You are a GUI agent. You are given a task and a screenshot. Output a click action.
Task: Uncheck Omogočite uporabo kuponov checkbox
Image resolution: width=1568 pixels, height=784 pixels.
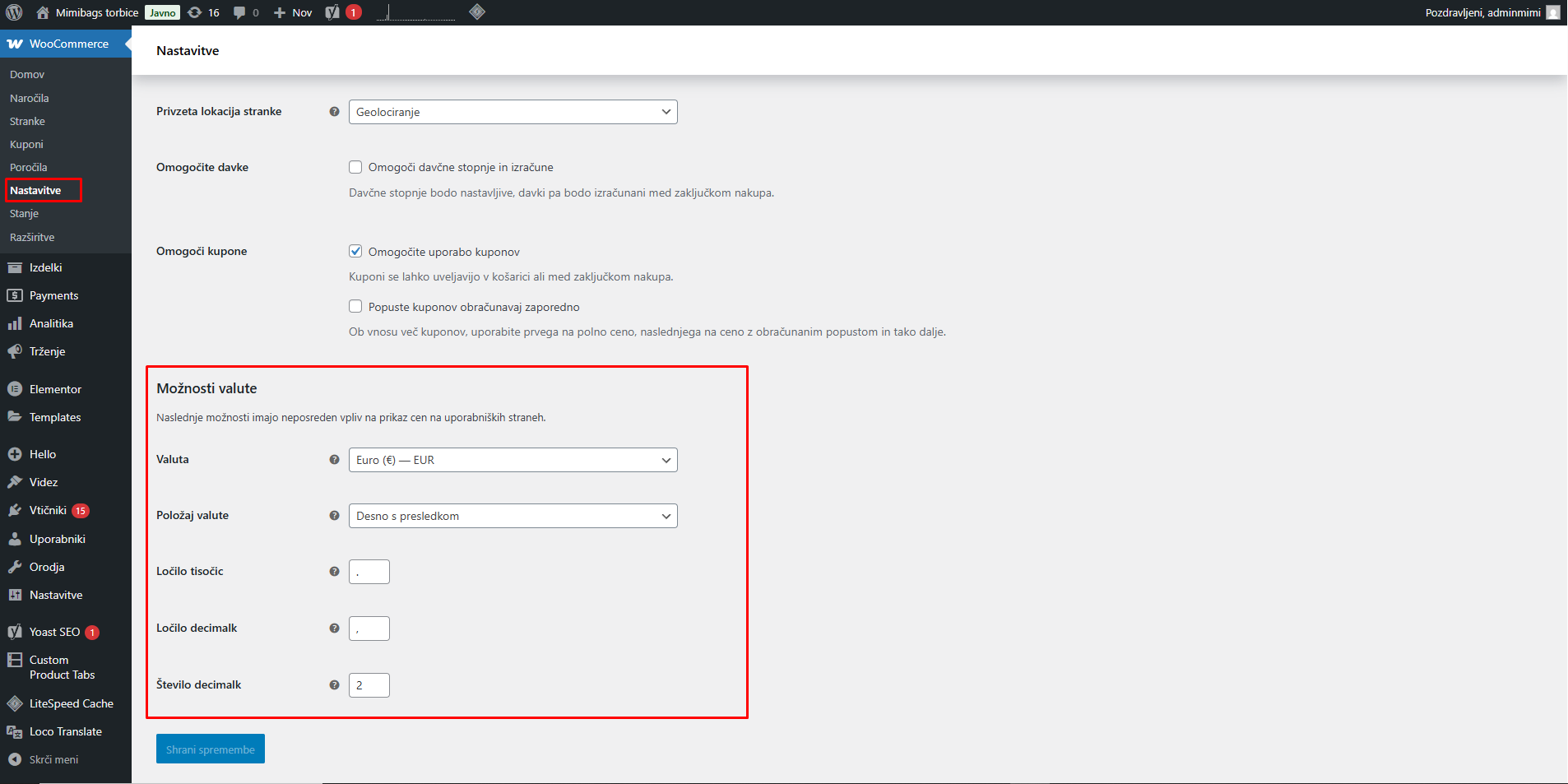(x=355, y=251)
